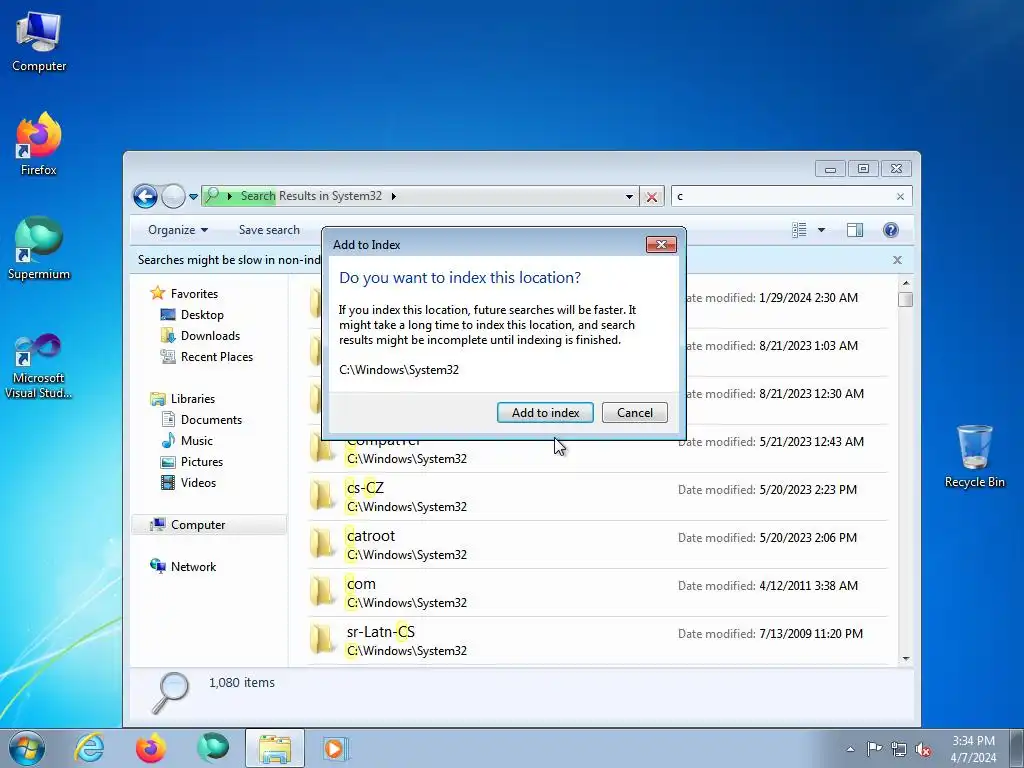Viewport: 1024px width, 768px height.
Task: Change the view with the view icon
Action: (799, 230)
